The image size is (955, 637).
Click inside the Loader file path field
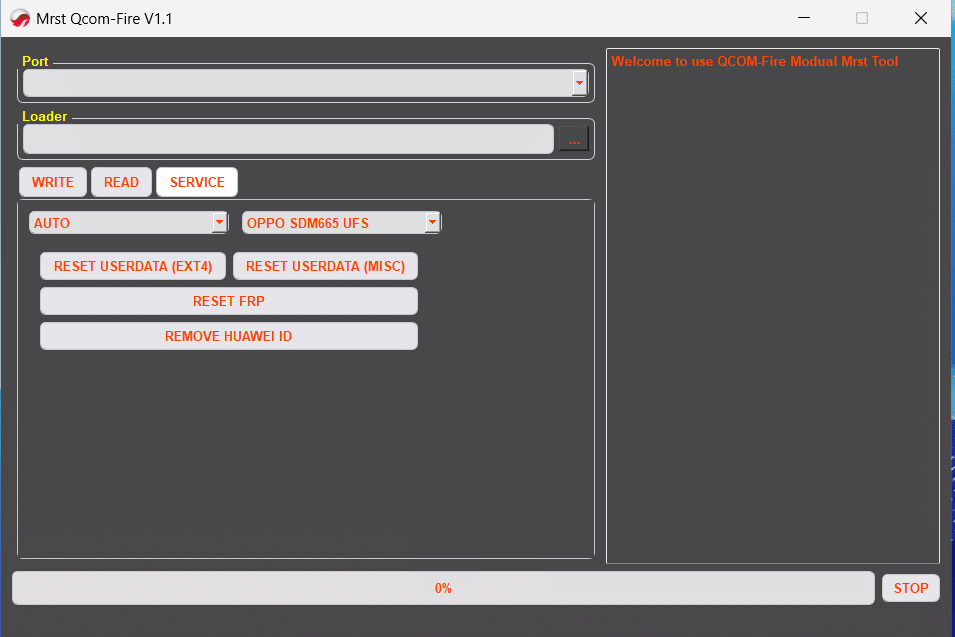tap(288, 139)
